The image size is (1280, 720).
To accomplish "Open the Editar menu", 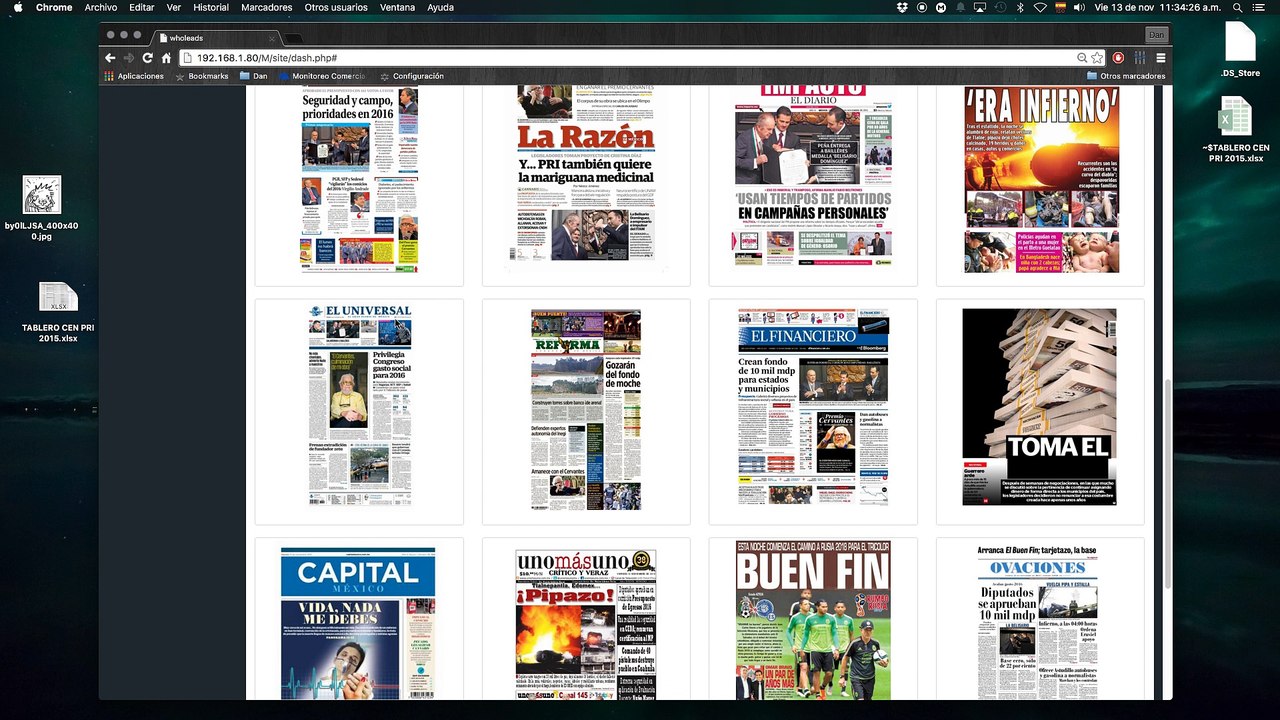I will tap(142, 7).
